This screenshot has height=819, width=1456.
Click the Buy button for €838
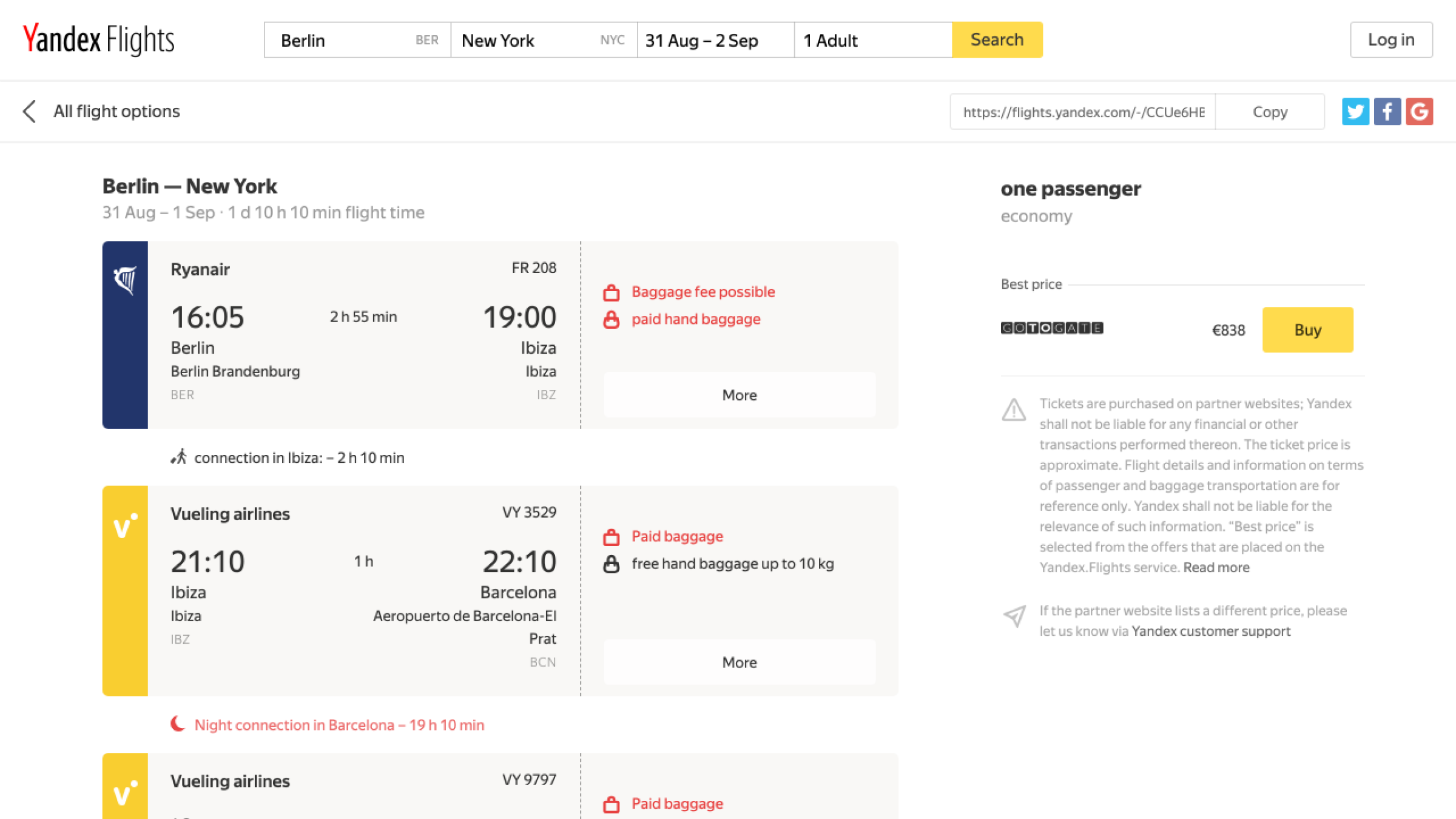[1307, 330]
